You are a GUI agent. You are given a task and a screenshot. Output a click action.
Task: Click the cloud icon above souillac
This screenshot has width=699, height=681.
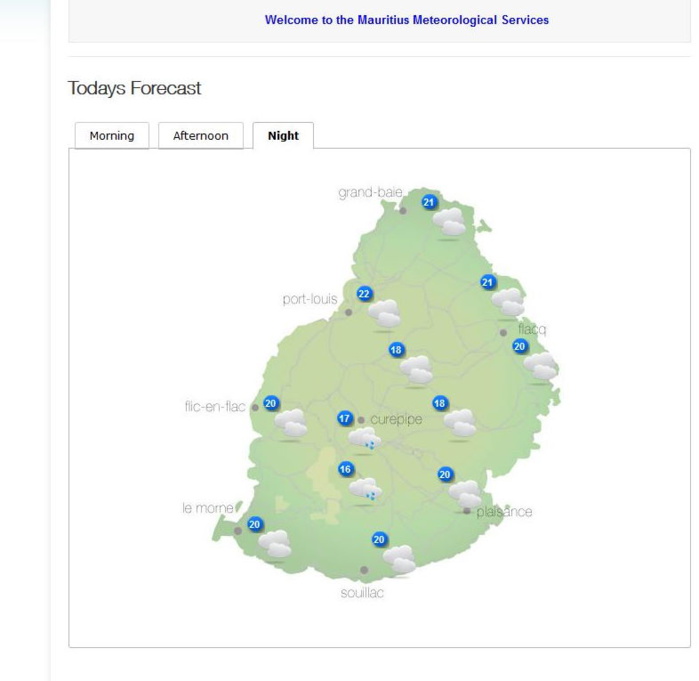click(x=399, y=559)
